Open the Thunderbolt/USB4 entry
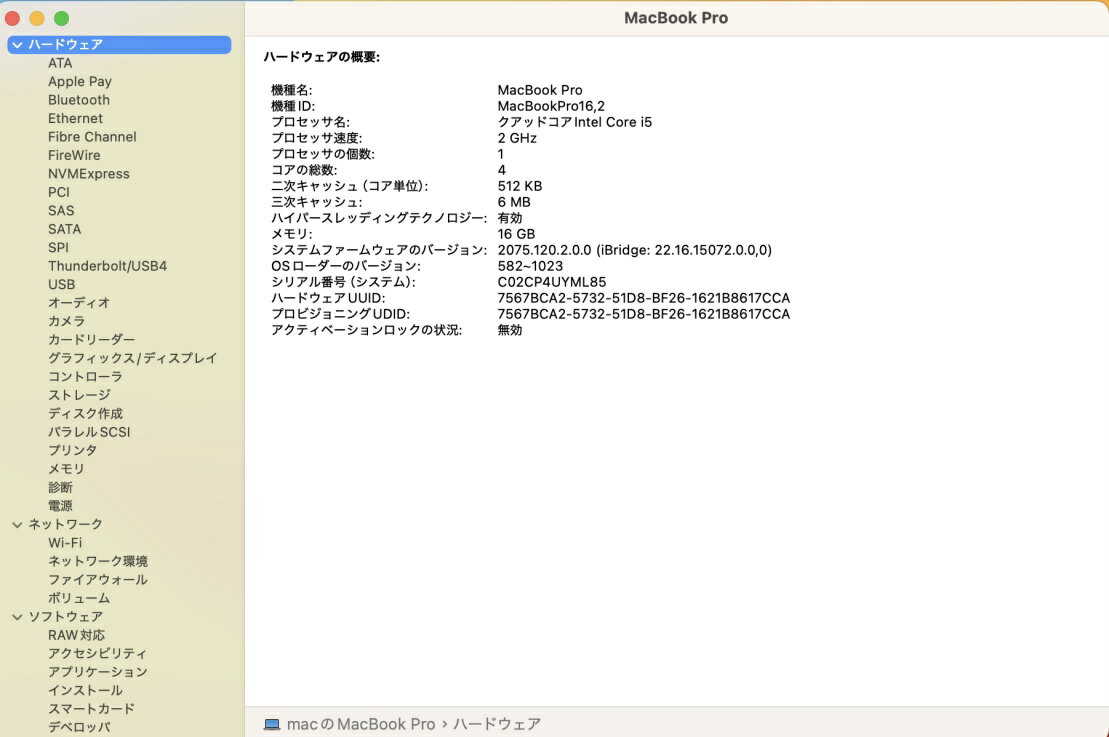 107,266
